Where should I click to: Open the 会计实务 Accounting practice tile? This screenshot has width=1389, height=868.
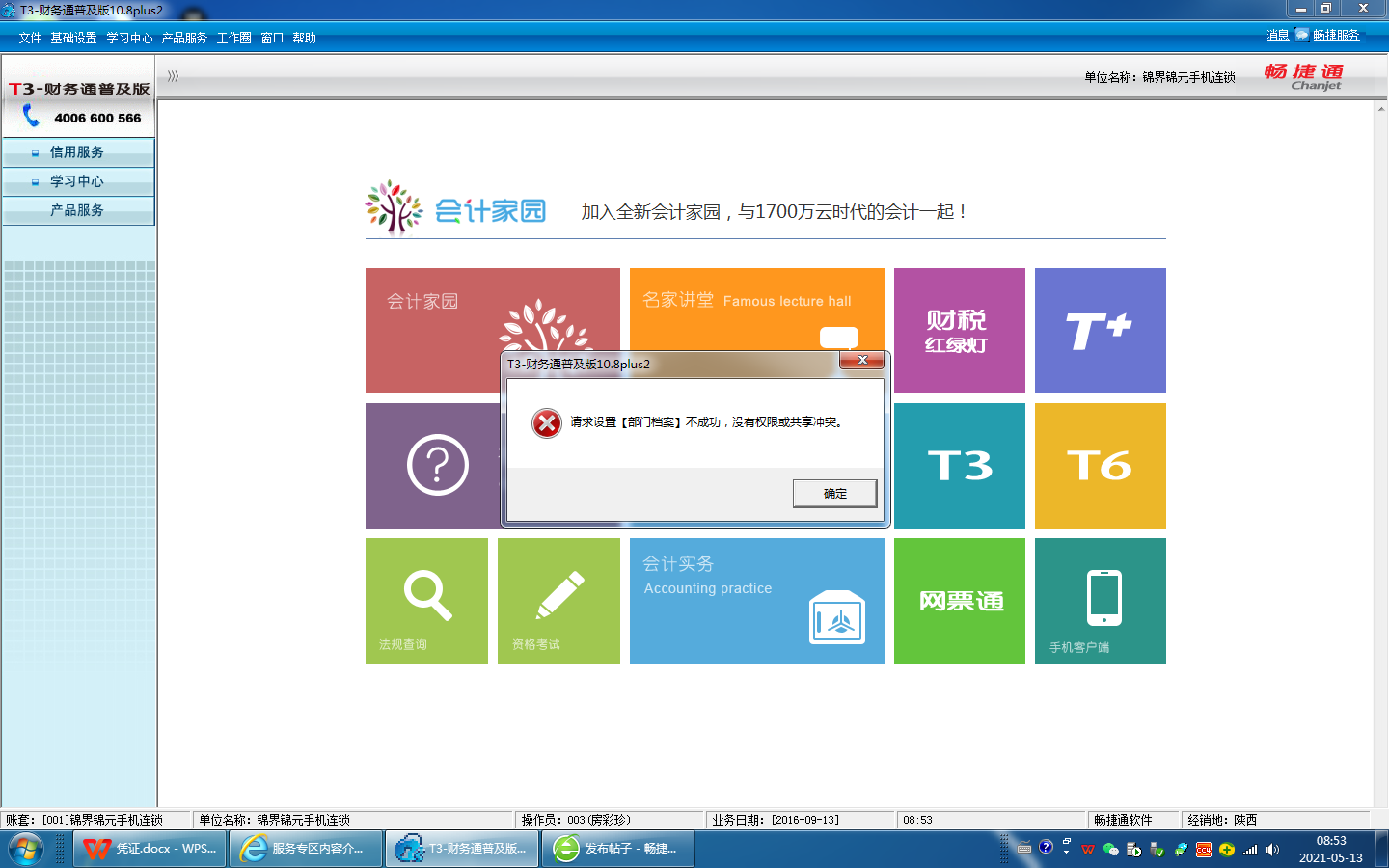tap(757, 601)
